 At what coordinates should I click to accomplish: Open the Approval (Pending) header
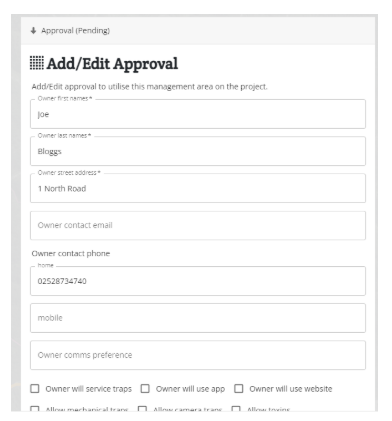tap(198, 31)
